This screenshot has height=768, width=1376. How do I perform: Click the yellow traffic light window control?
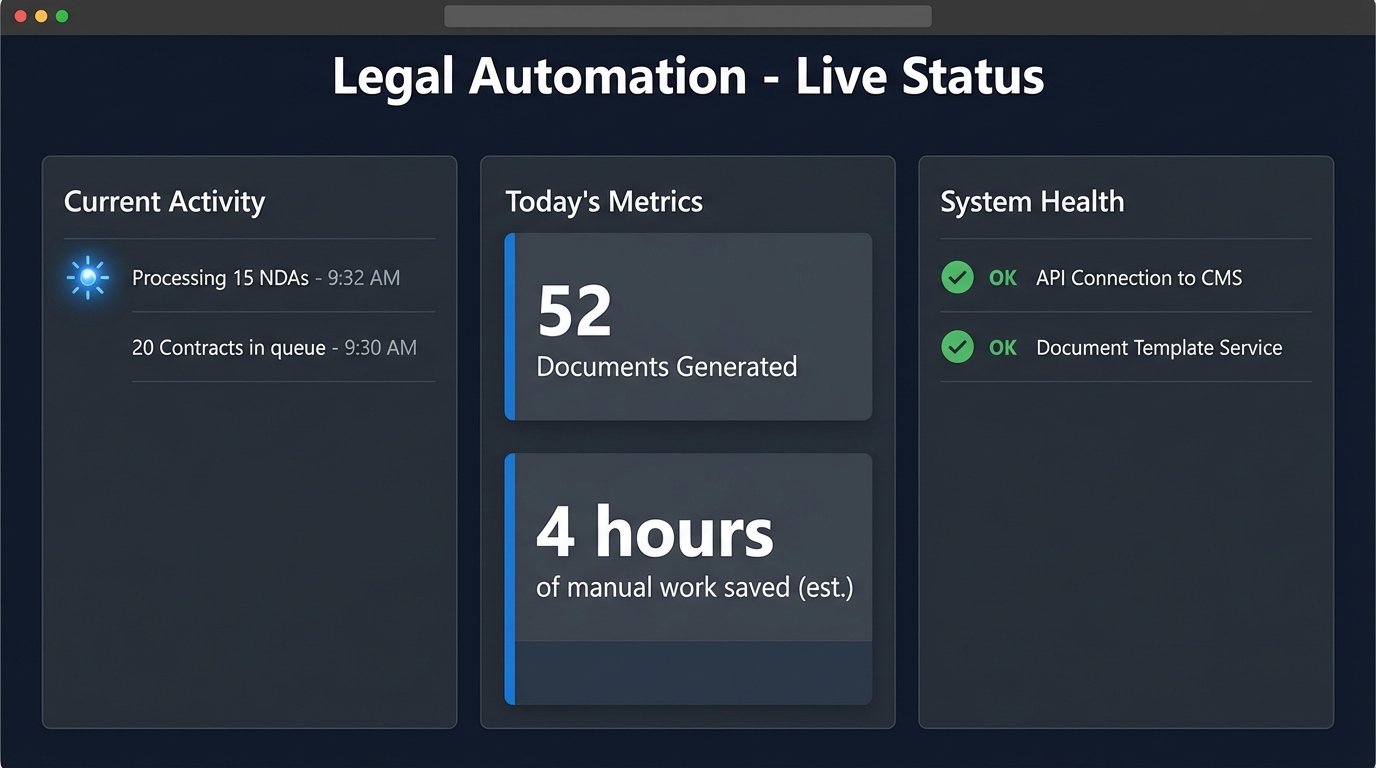coord(41,16)
